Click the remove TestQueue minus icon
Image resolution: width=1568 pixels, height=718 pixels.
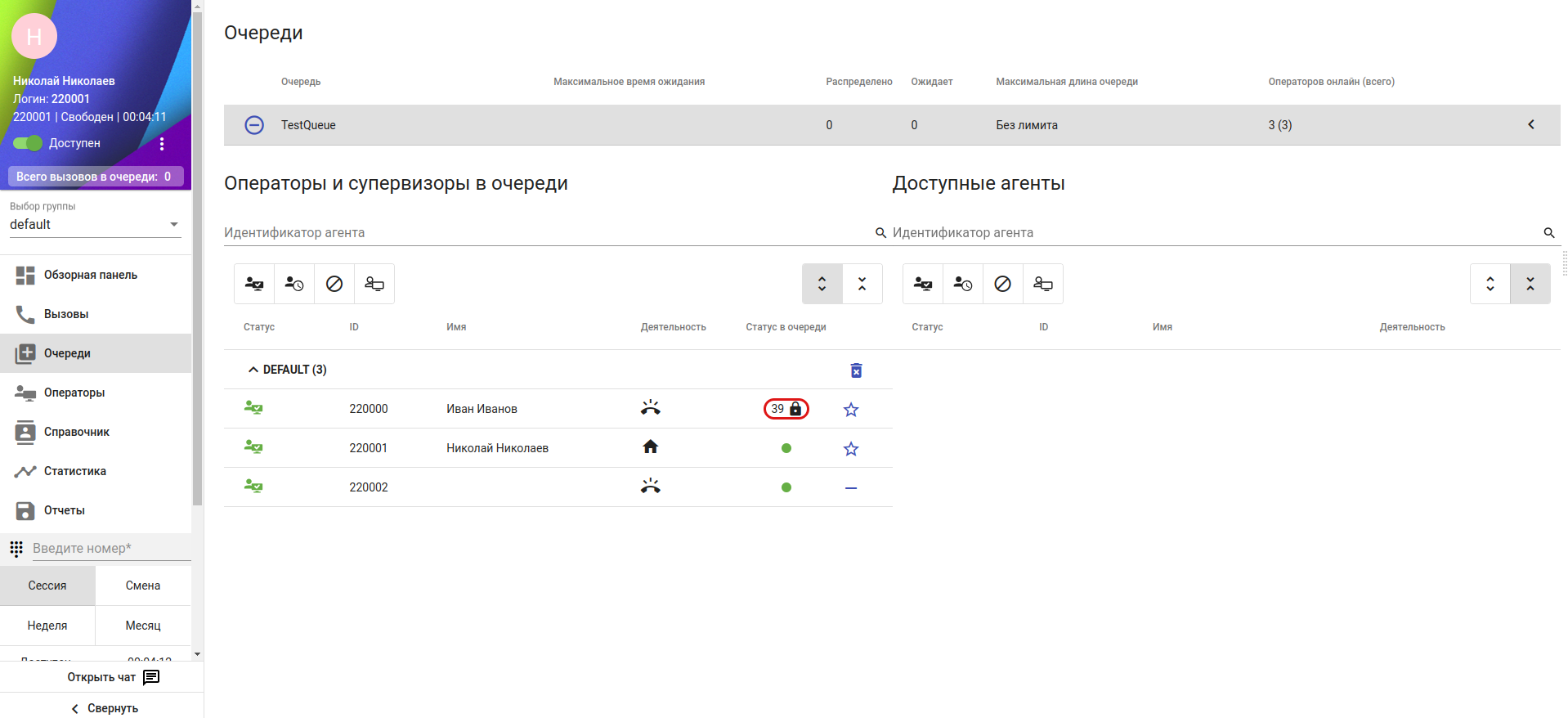pos(254,125)
